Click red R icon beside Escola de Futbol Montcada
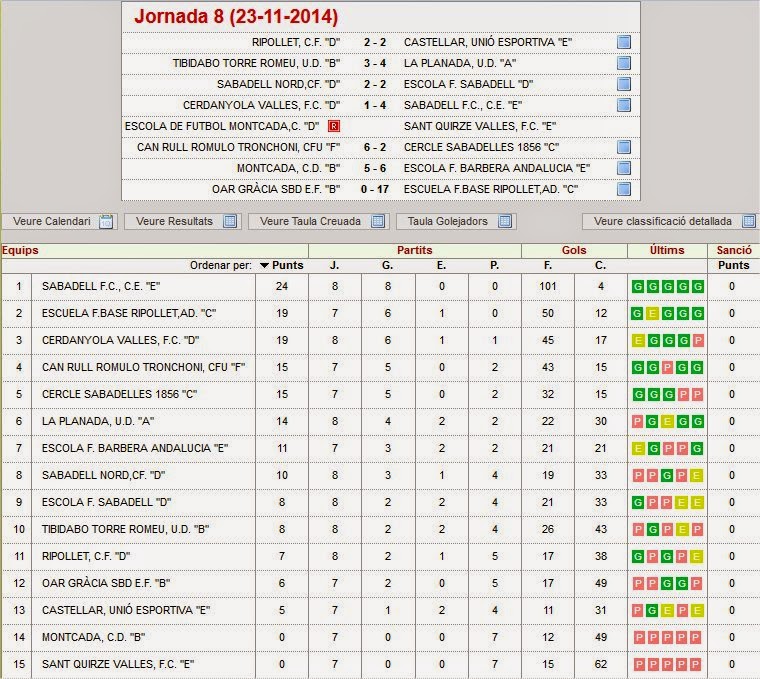This screenshot has width=760, height=679. click(x=334, y=126)
